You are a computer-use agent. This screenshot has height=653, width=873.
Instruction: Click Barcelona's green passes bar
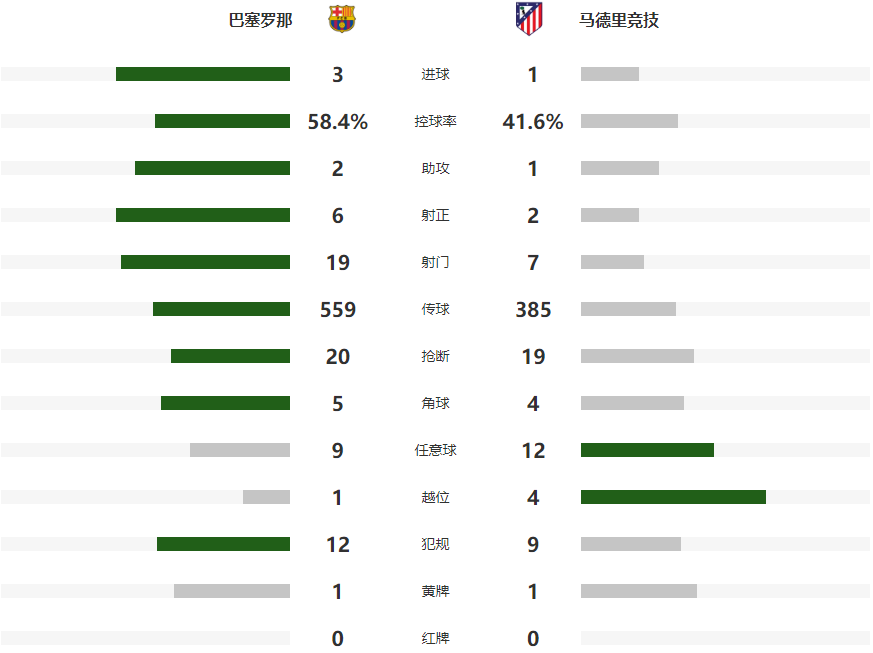[x=221, y=309]
